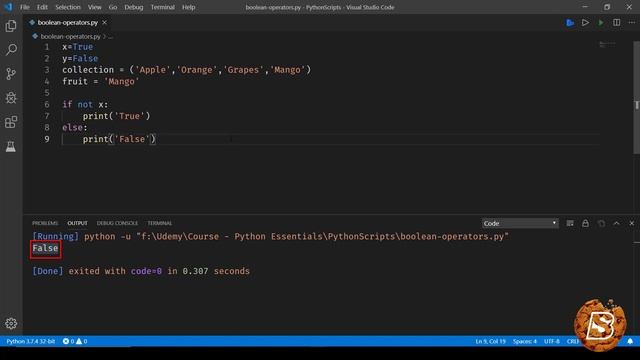This screenshot has width=640, height=360.
Task: Open the notifications bell in the status bar
Action: pyautogui.click(x=630, y=341)
